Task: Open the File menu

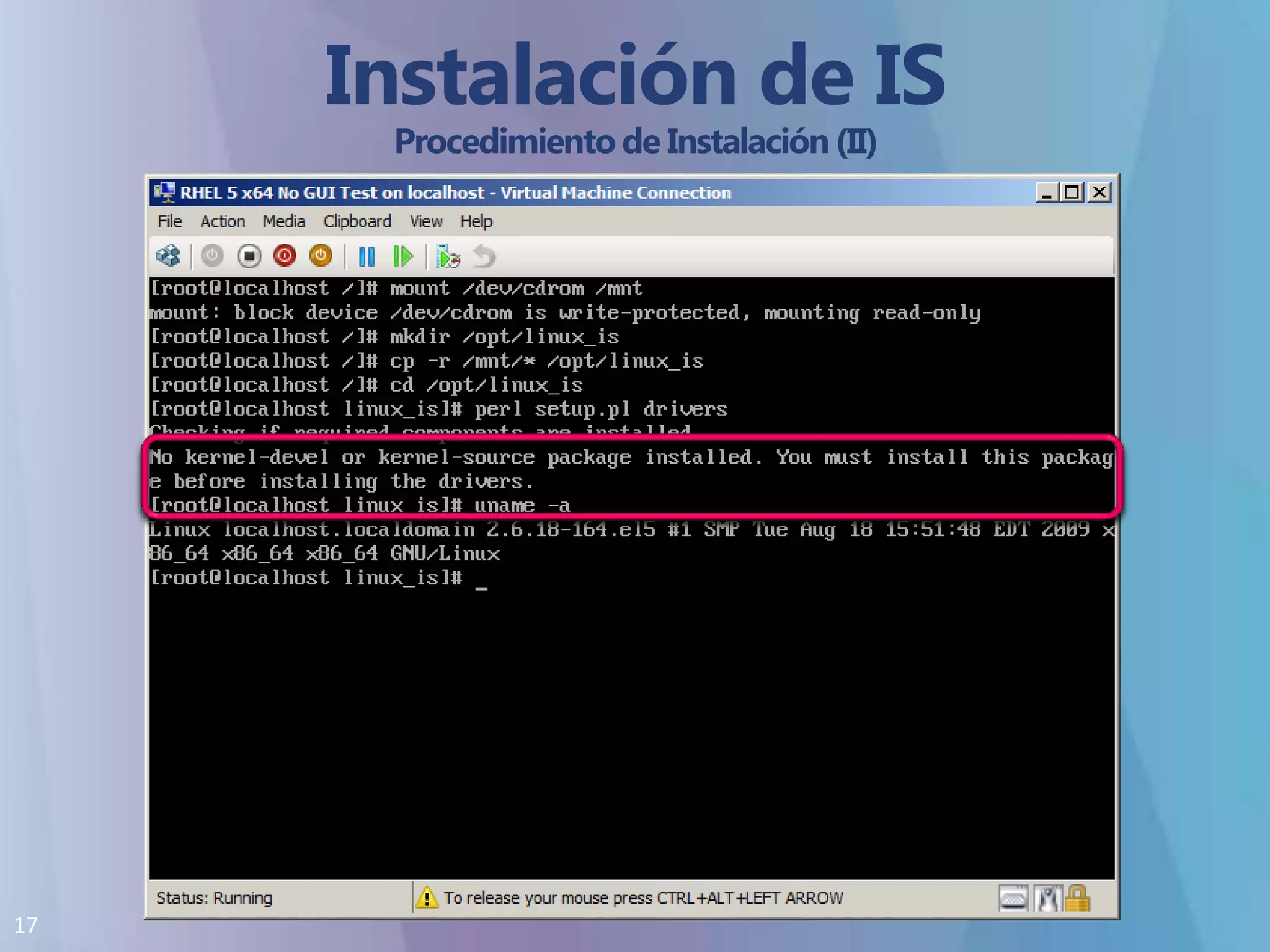Action: [169, 221]
